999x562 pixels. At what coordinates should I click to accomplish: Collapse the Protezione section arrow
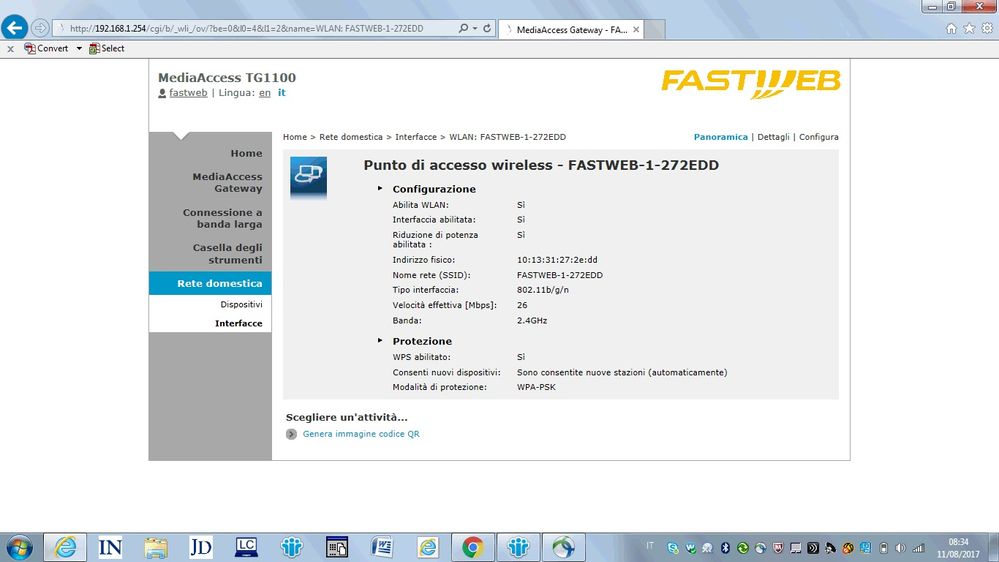pyautogui.click(x=380, y=341)
